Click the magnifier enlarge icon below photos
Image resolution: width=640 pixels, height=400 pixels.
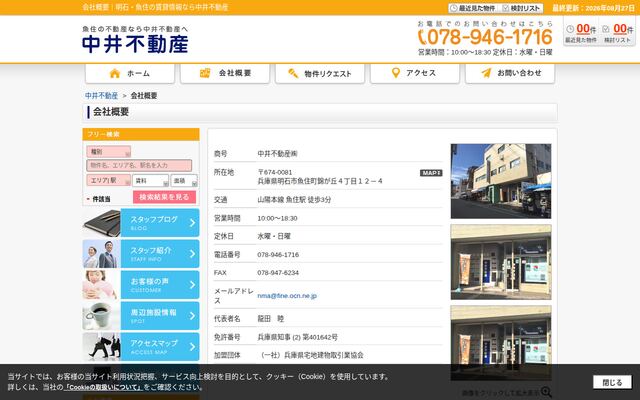[x=546, y=393]
